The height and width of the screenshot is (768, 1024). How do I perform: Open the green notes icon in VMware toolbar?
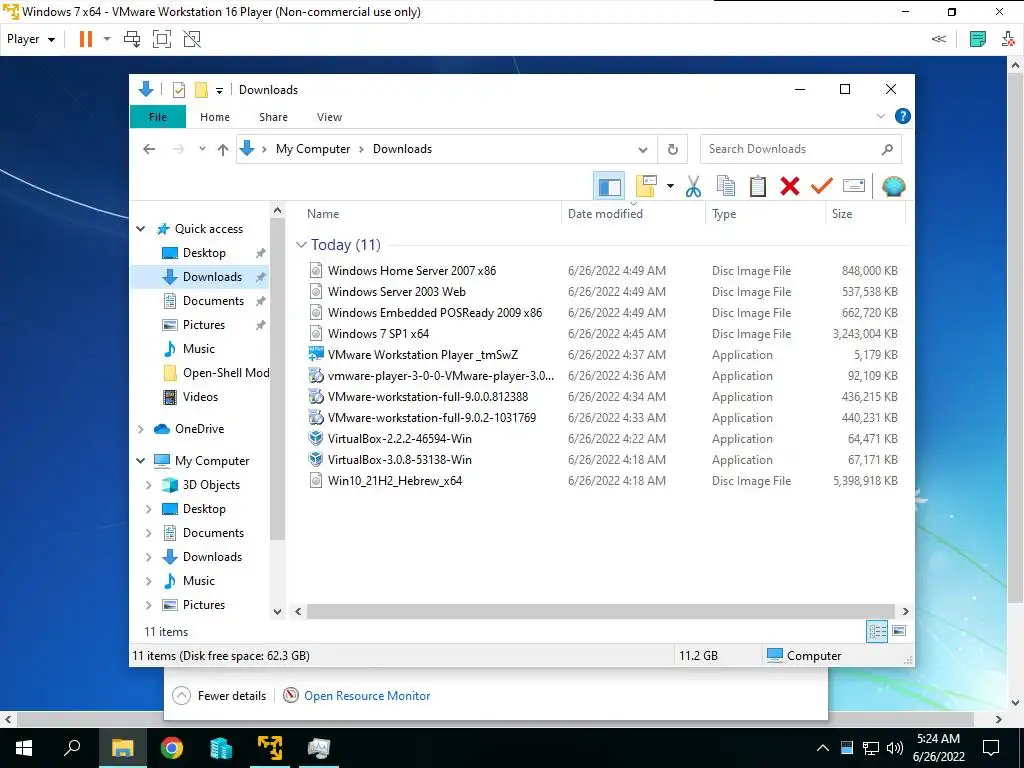point(977,39)
